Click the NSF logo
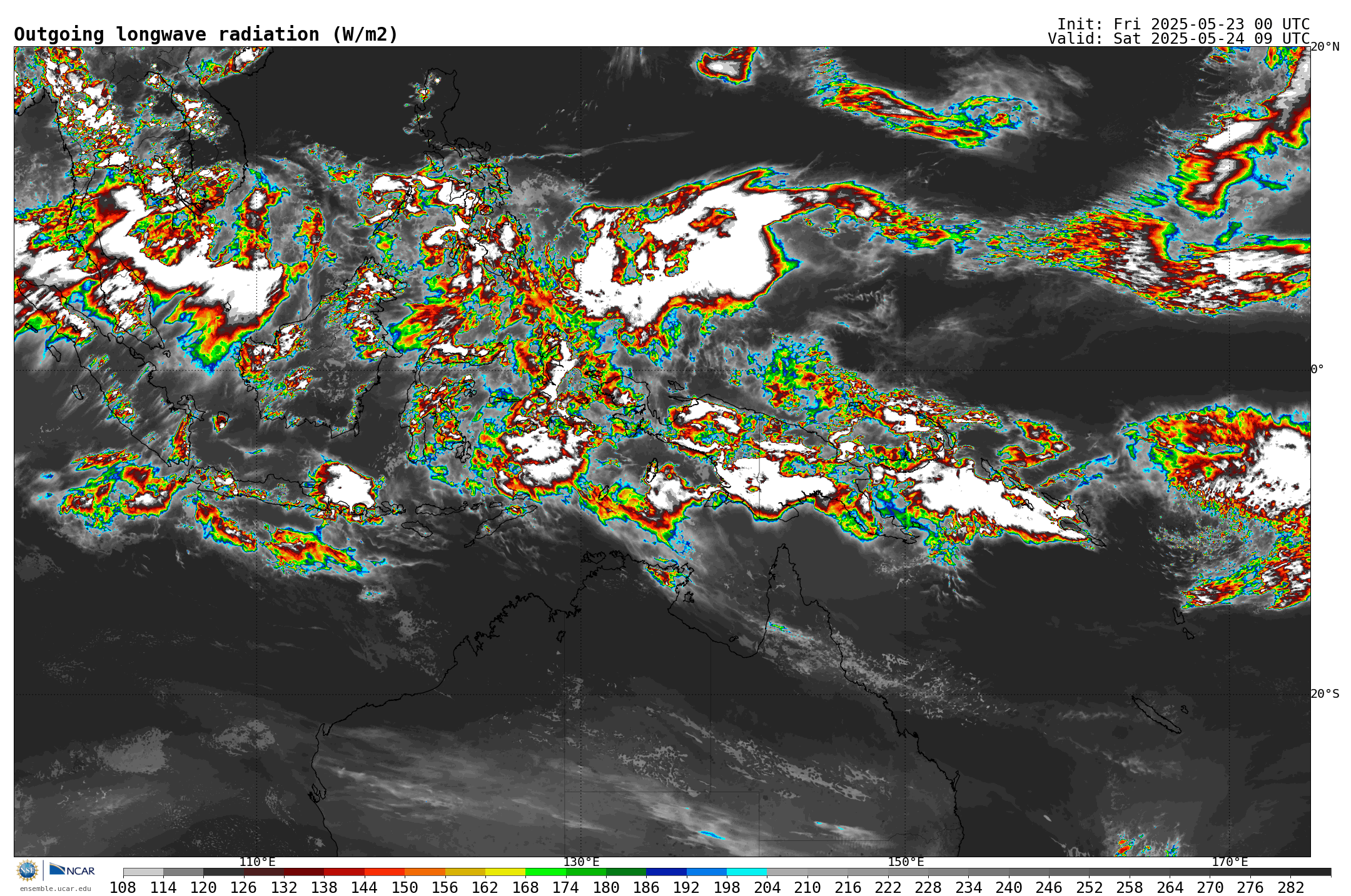Screen dimensions: 1351x896 (x=27, y=870)
